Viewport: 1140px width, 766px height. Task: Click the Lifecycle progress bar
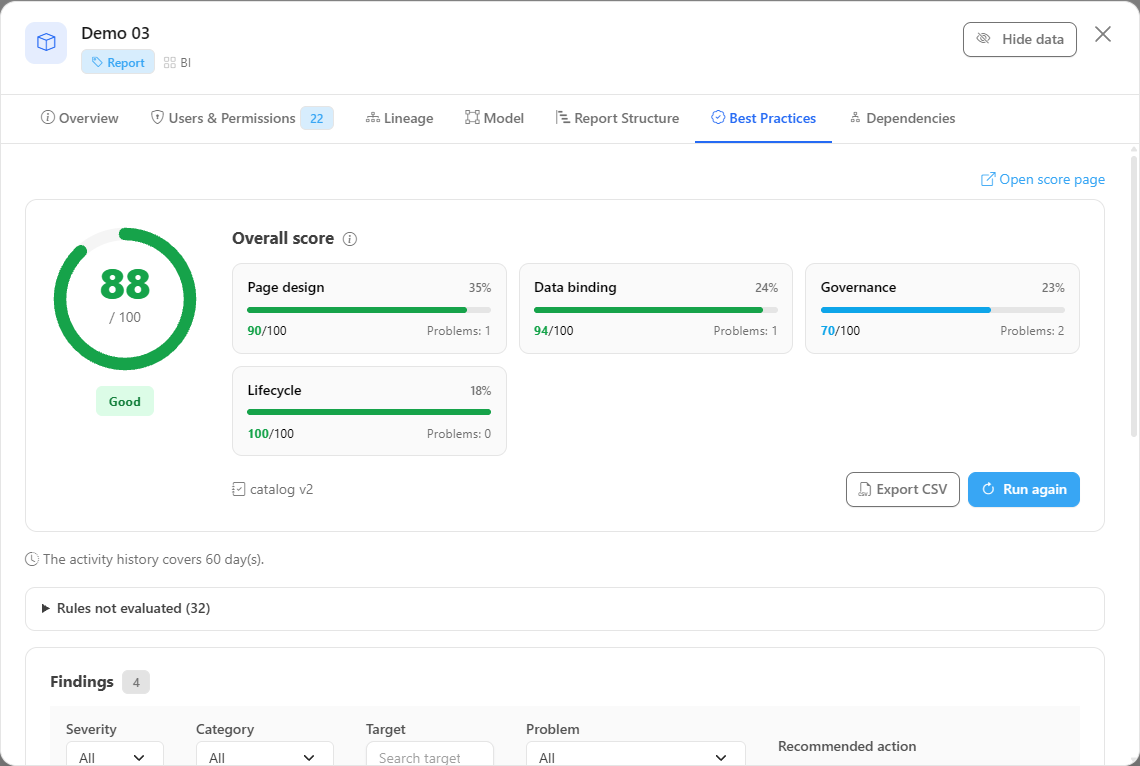tap(369, 412)
